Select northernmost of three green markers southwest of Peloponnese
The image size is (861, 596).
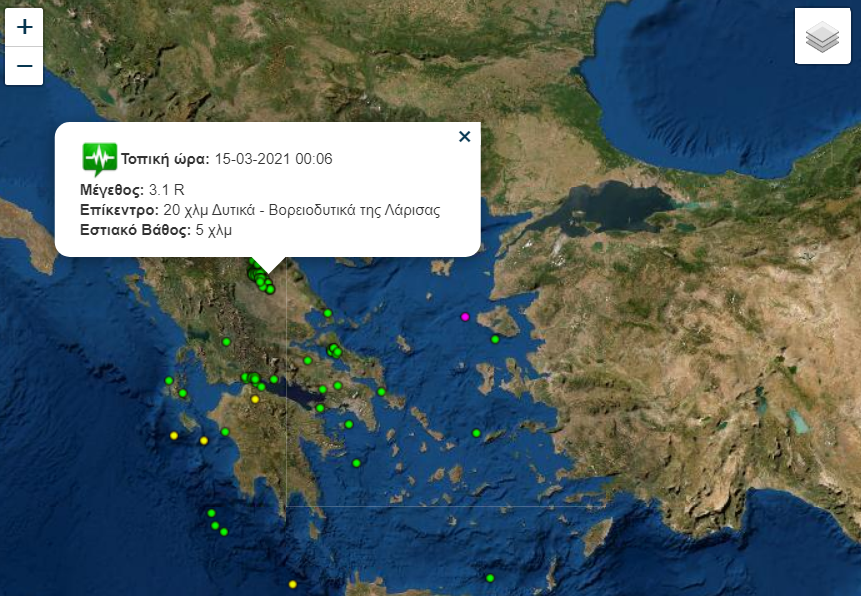coord(212,513)
